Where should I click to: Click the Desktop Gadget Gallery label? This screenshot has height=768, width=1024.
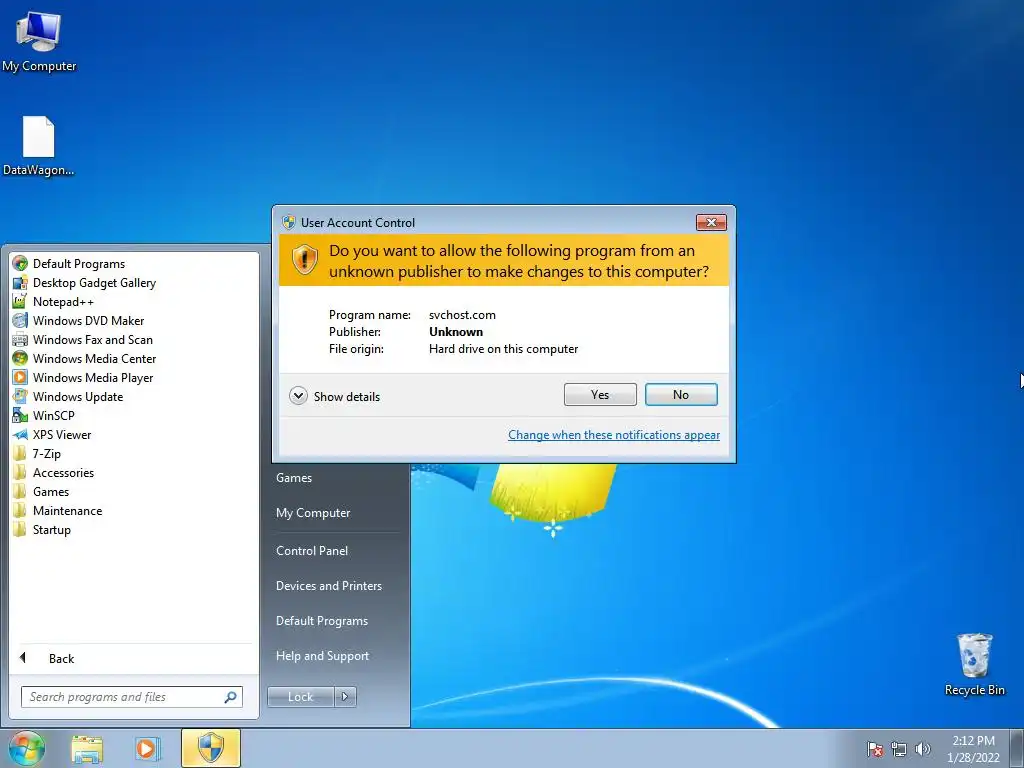point(94,283)
